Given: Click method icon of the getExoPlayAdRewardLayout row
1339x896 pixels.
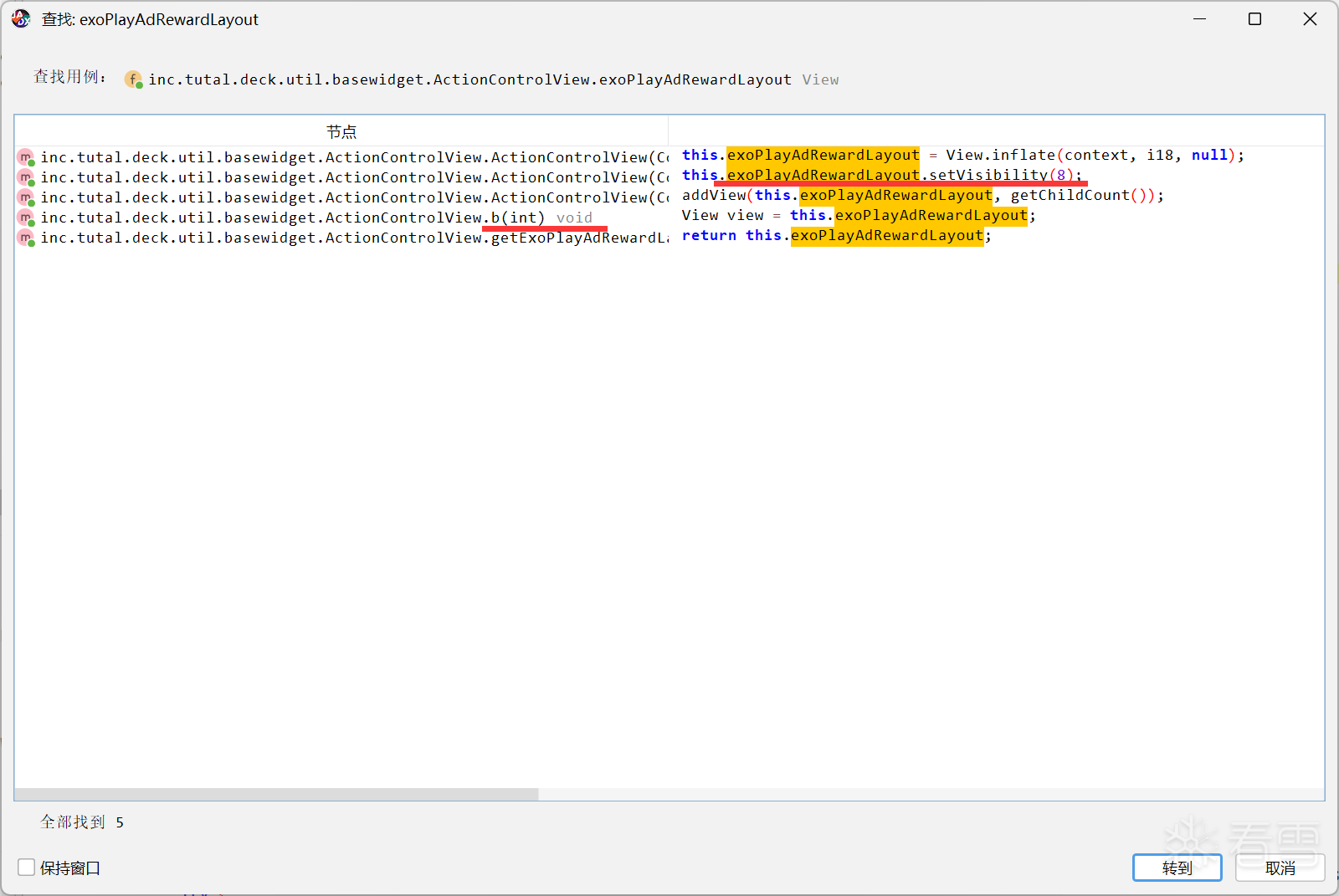Looking at the screenshot, I should click(x=26, y=238).
